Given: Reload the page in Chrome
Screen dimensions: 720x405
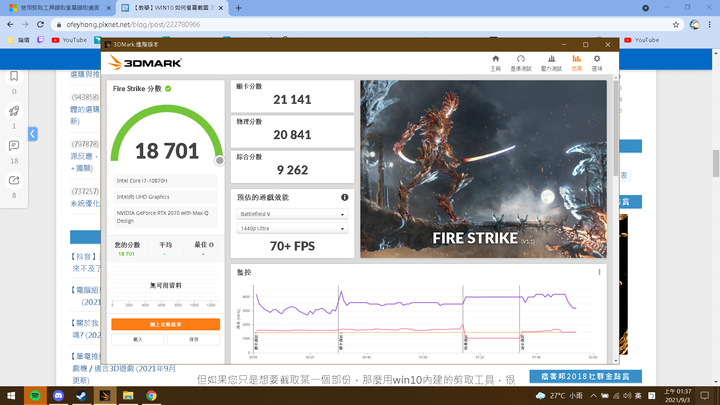Looking at the screenshot, I should click(40, 24).
